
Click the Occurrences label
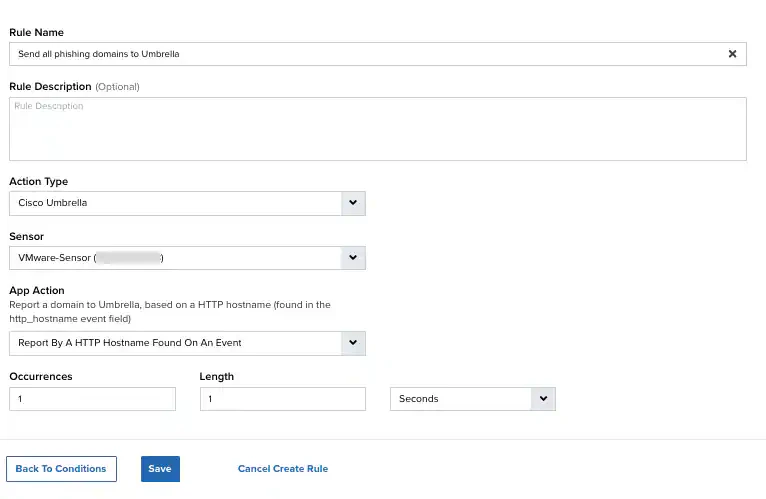(41, 376)
